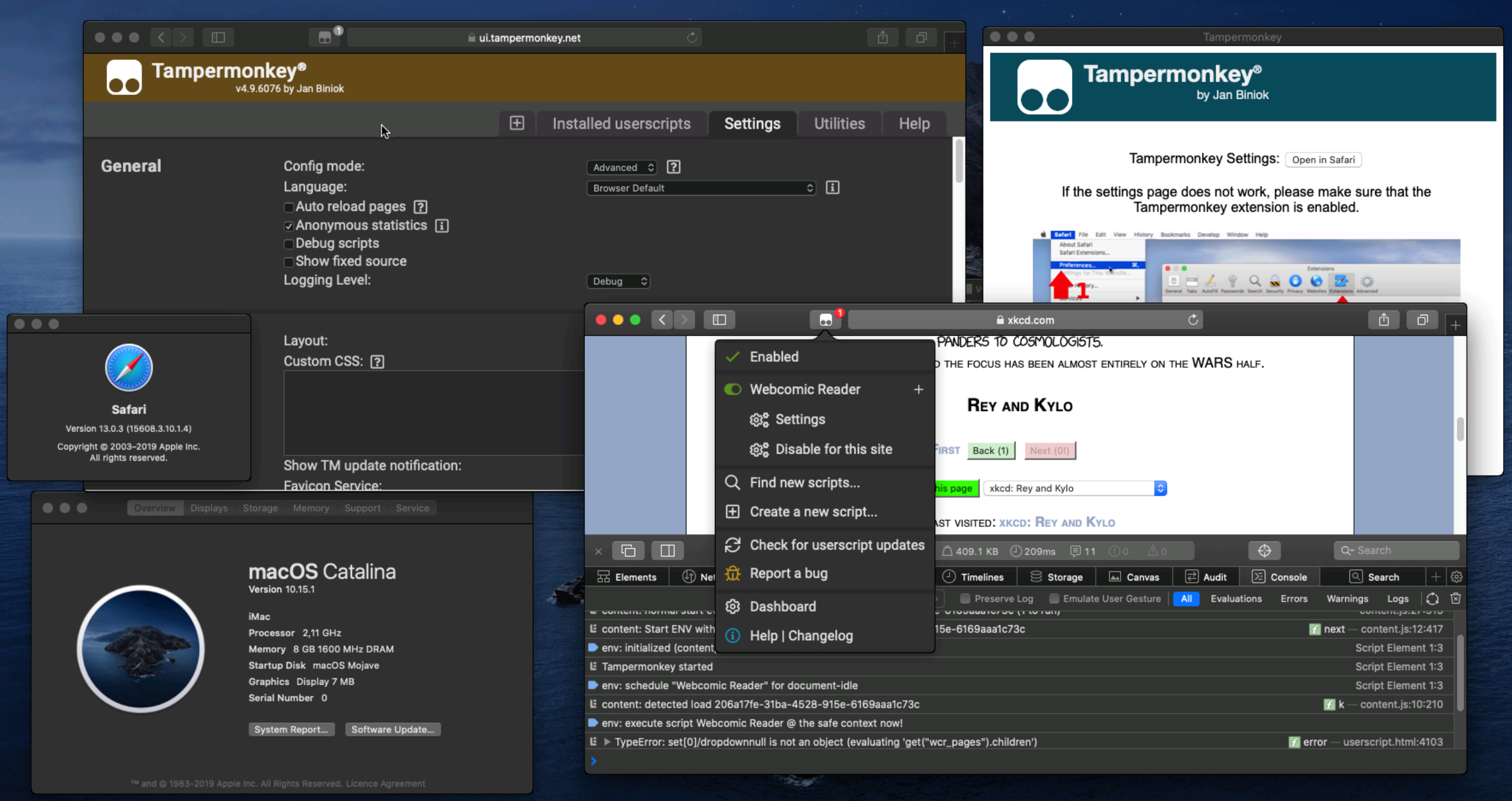The width and height of the screenshot is (1512, 801).
Task: Open the Tampermonkey extension icon in Safari toolbar
Action: click(826, 319)
